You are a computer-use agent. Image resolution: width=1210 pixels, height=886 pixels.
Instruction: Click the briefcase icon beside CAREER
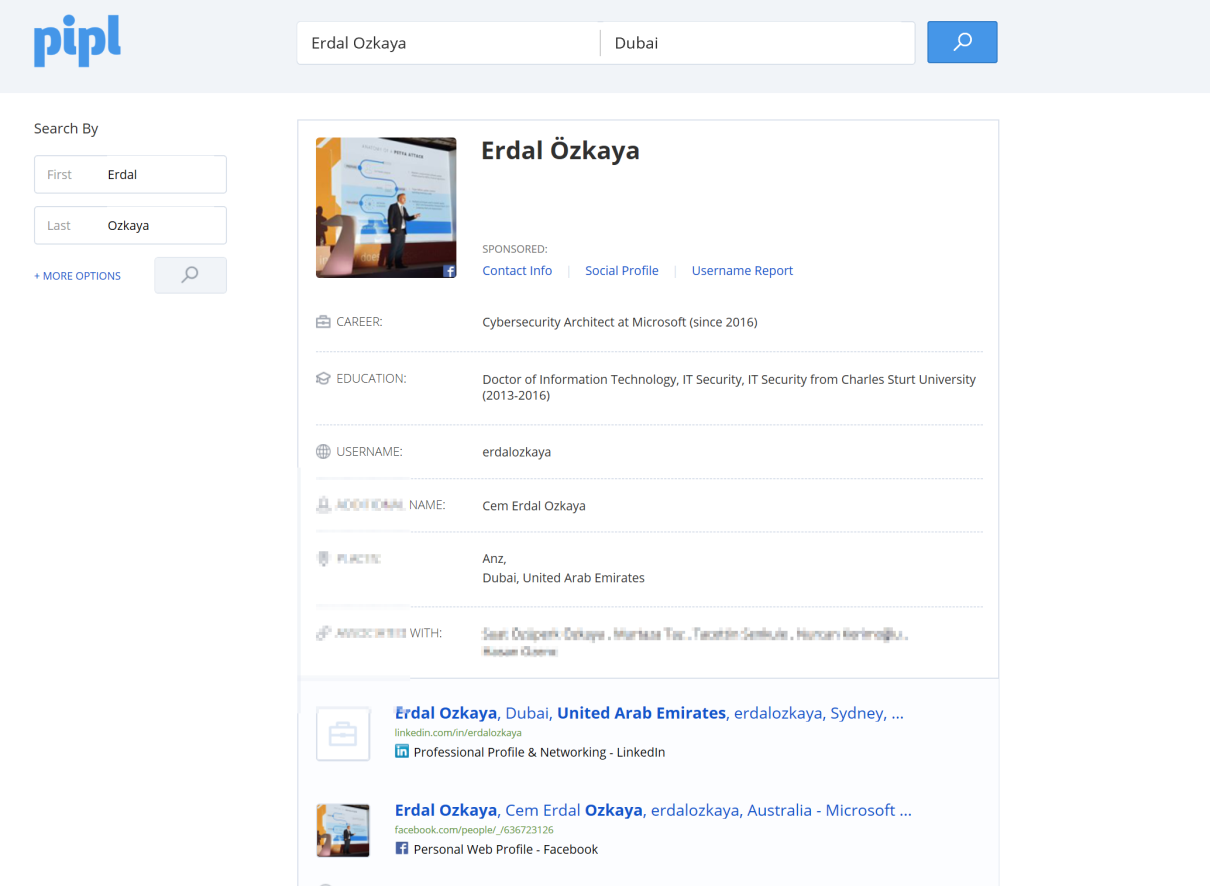[323, 322]
